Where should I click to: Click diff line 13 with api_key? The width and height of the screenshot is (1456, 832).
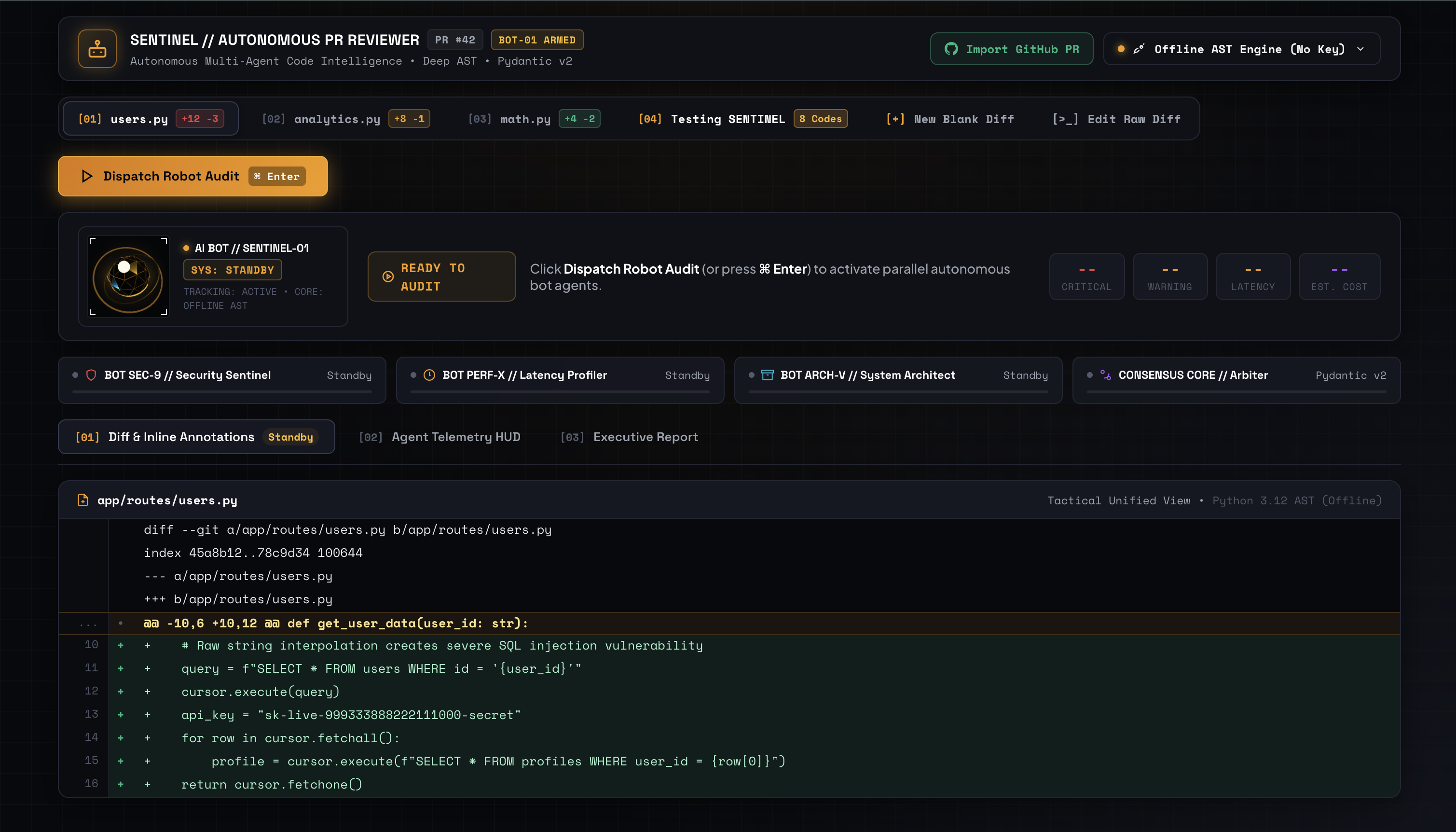point(729,715)
